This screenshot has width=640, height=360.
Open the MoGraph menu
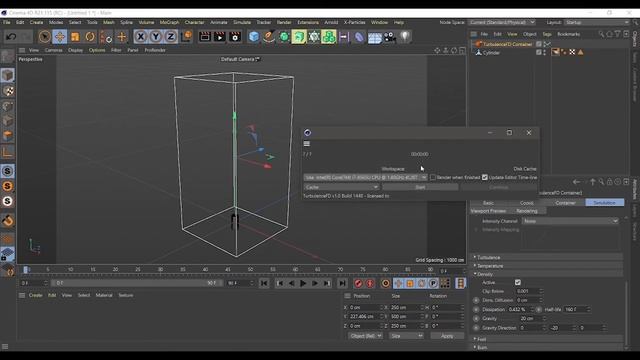coord(169,22)
